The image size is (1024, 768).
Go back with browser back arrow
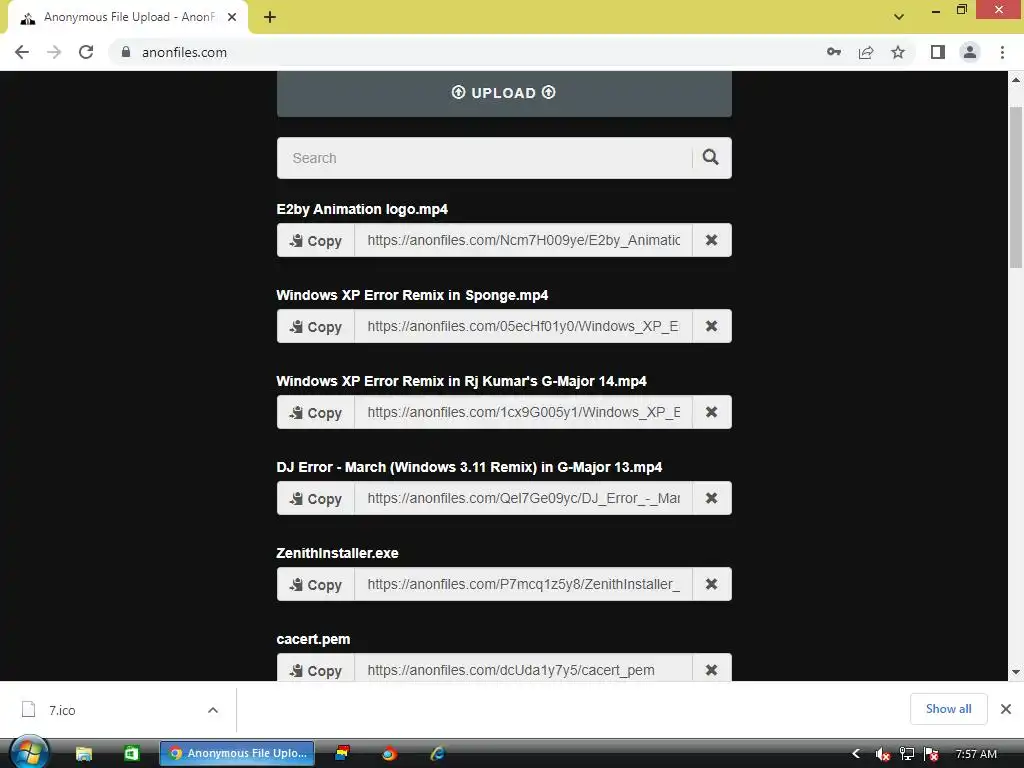(x=22, y=52)
